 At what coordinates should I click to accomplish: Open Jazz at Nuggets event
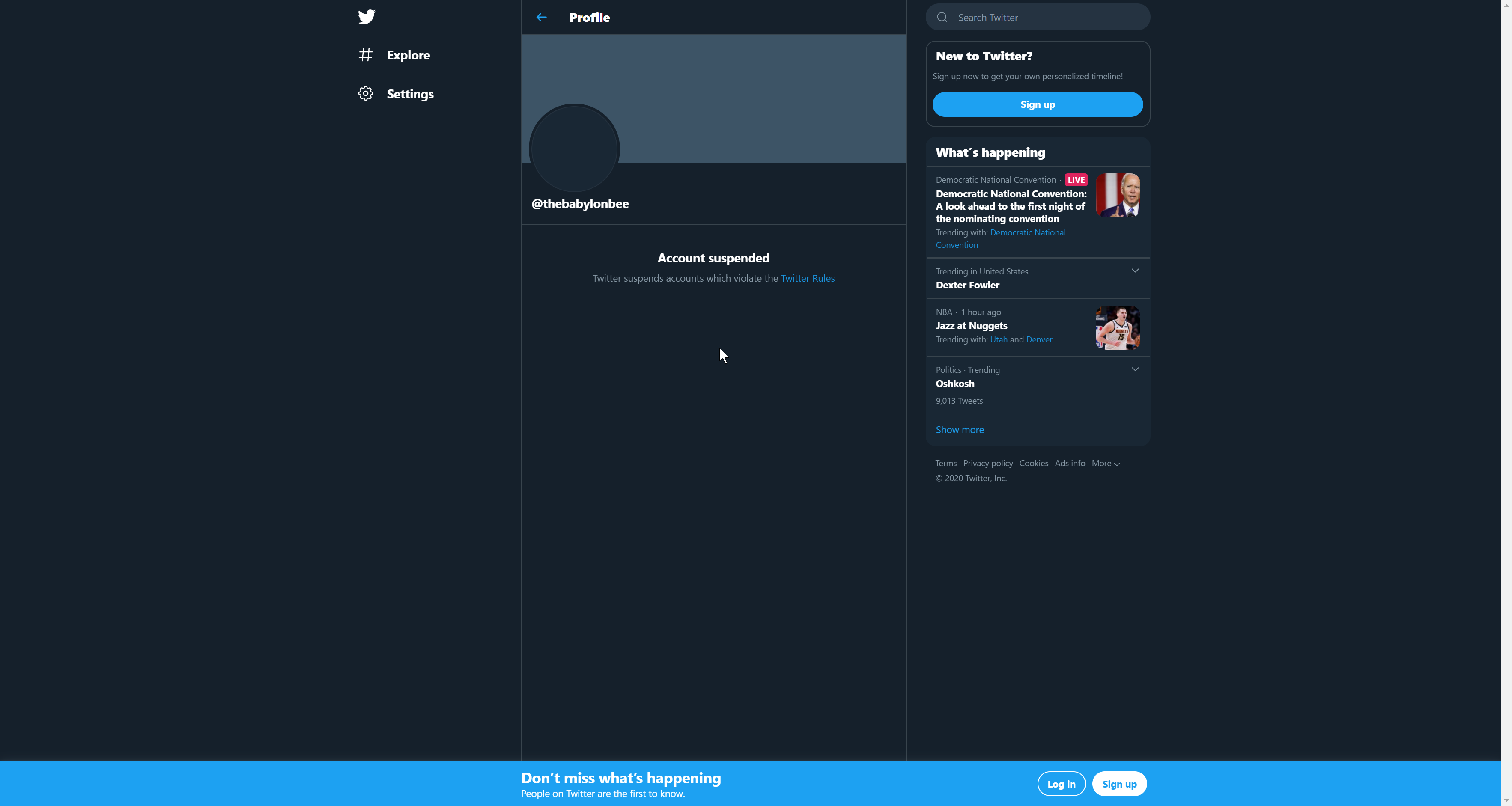(972, 326)
